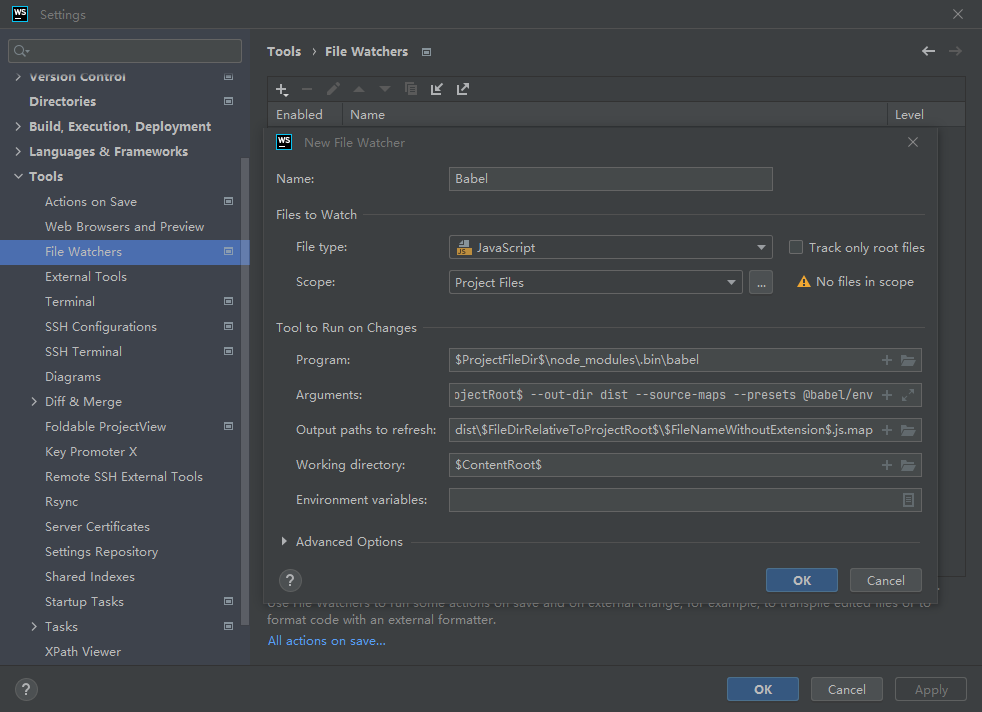
Task: Open Startup Tasks settings page
Action: (x=85, y=602)
